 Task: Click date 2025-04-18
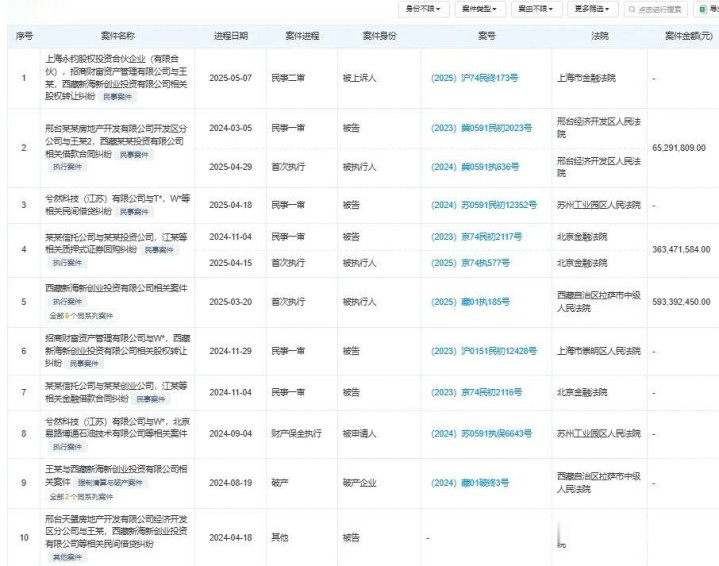click(x=231, y=205)
